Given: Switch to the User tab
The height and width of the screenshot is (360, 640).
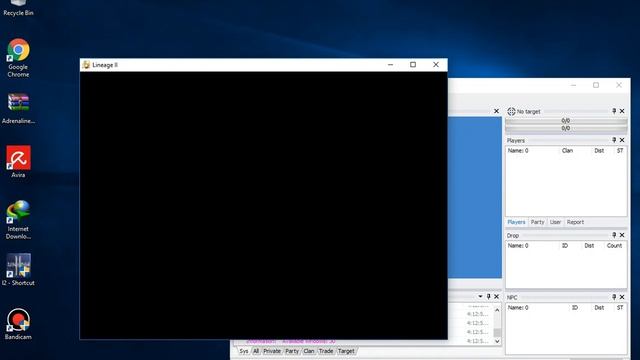Looking at the screenshot, I should [555, 222].
